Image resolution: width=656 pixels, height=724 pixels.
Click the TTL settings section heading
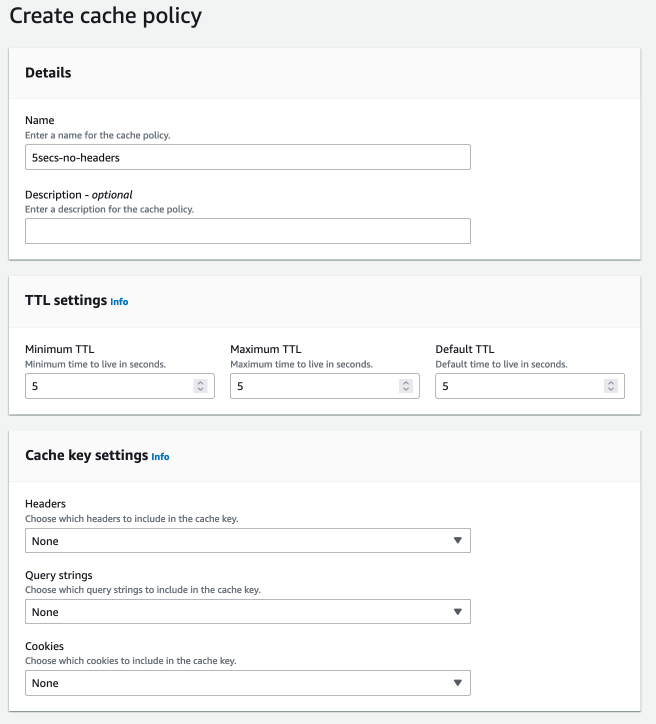tap(66, 300)
